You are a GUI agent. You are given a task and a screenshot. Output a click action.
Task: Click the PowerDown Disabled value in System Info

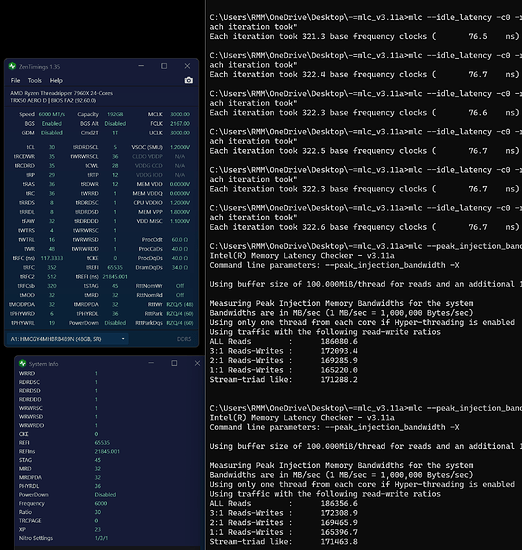pos(105,495)
